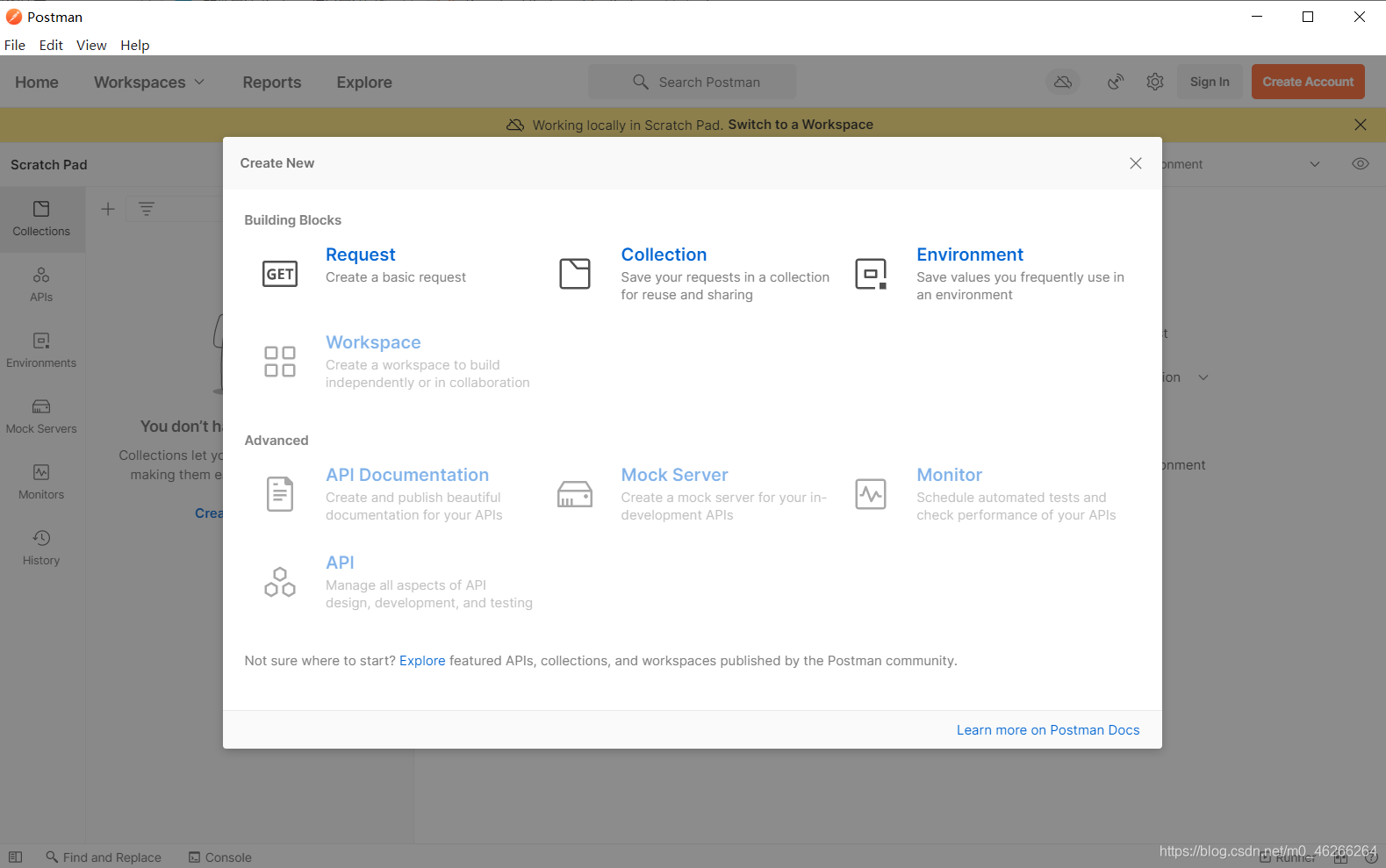The width and height of the screenshot is (1386, 868).
Task: Click the GET Request icon
Action: point(280,274)
